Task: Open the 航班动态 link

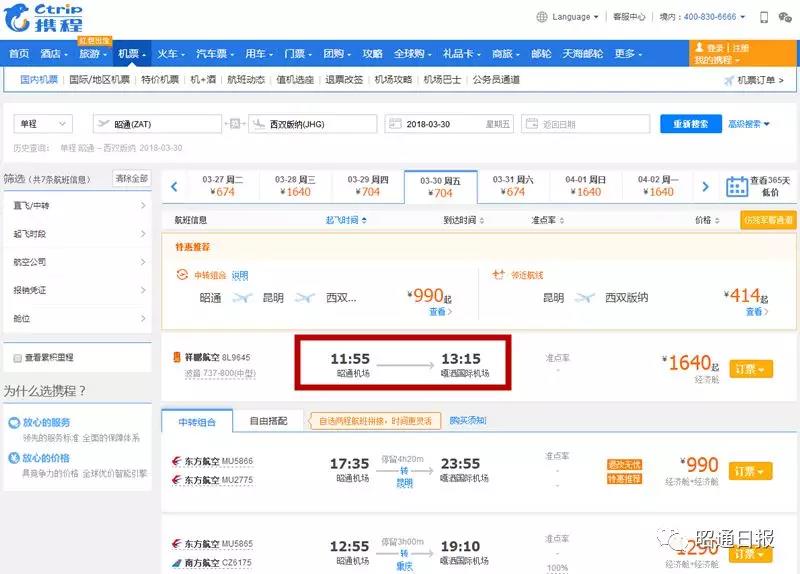Action: [x=246, y=80]
